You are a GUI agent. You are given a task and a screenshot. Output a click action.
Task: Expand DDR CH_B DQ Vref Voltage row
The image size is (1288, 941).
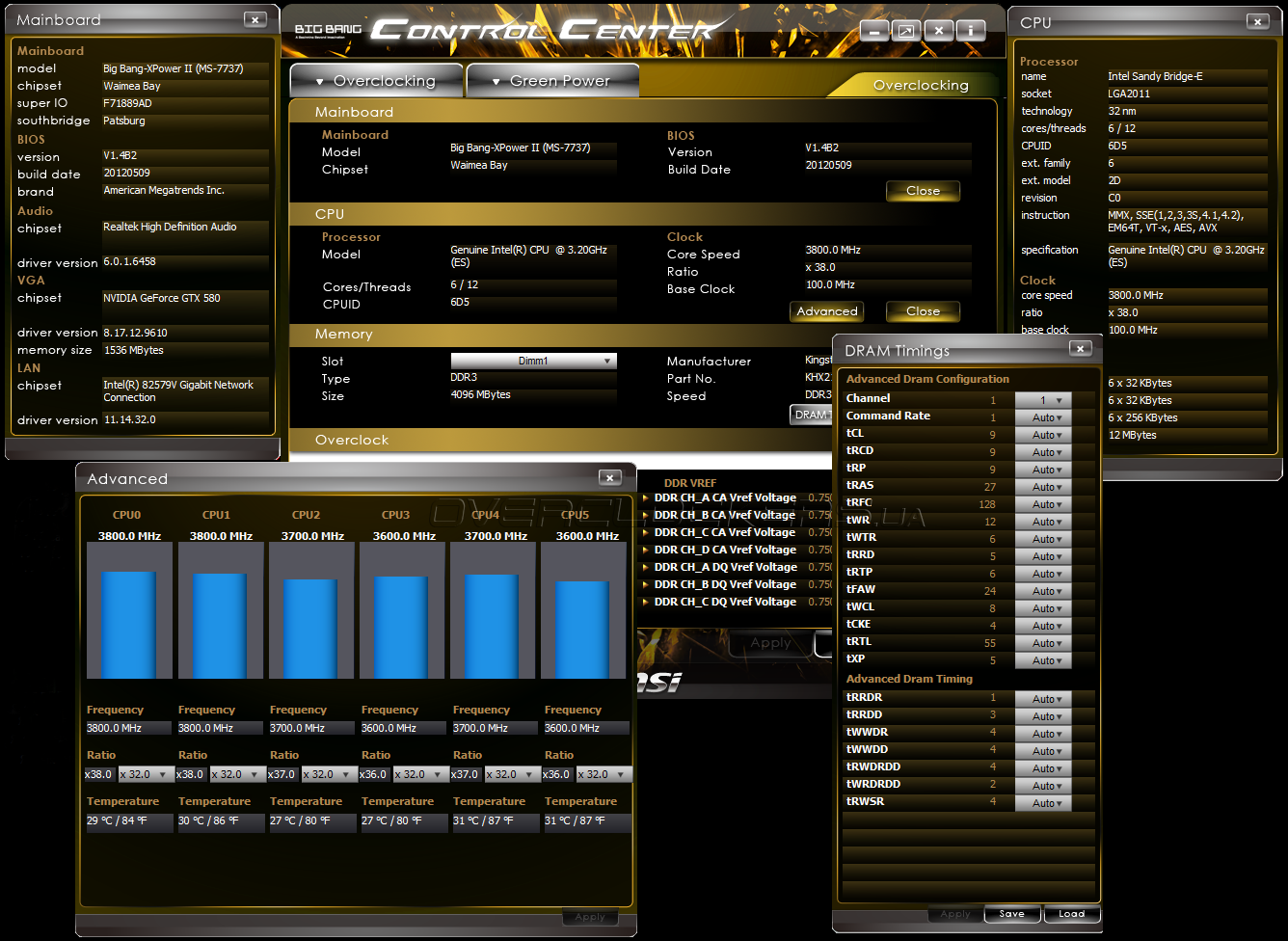click(x=645, y=585)
